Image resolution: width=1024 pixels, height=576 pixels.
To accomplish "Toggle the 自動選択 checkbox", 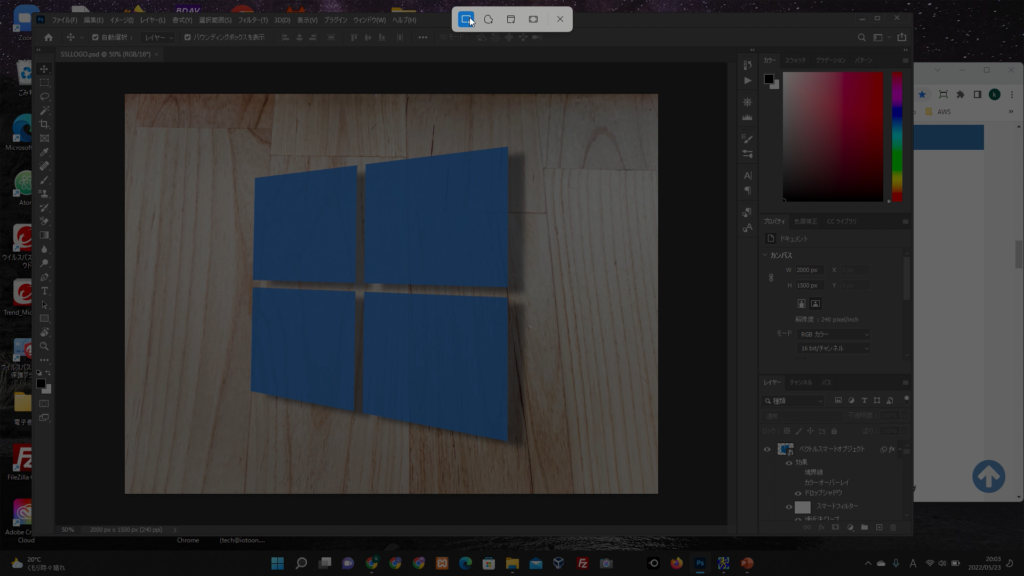I will point(95,38).
